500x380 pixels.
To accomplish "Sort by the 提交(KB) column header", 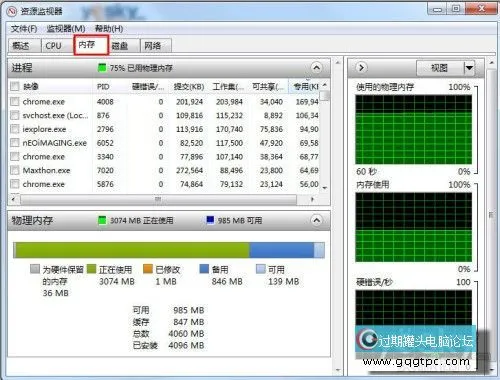I will click(x=189, y=87).
